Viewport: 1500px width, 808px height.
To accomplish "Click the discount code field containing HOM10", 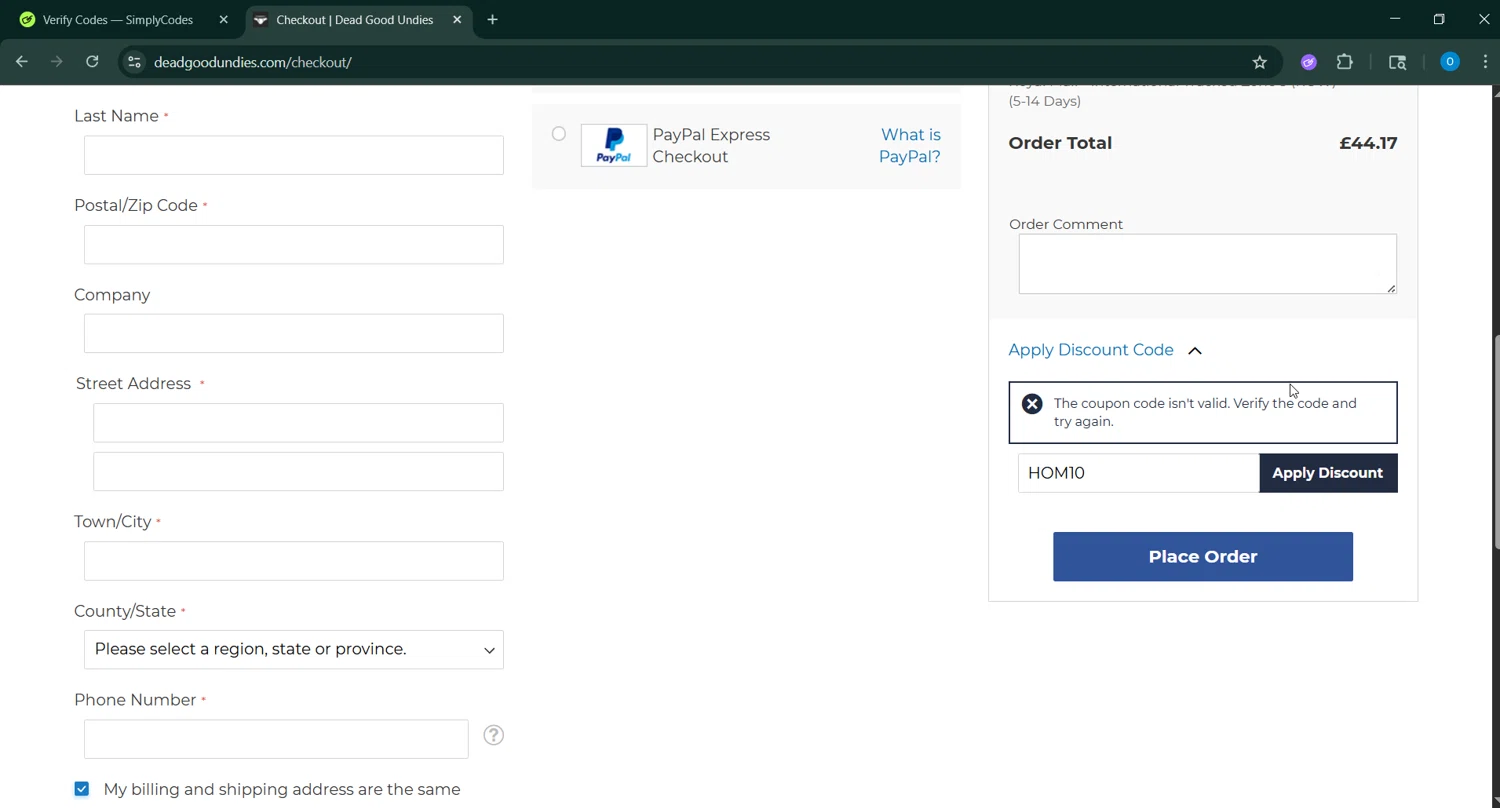I will coord(1139,473).
